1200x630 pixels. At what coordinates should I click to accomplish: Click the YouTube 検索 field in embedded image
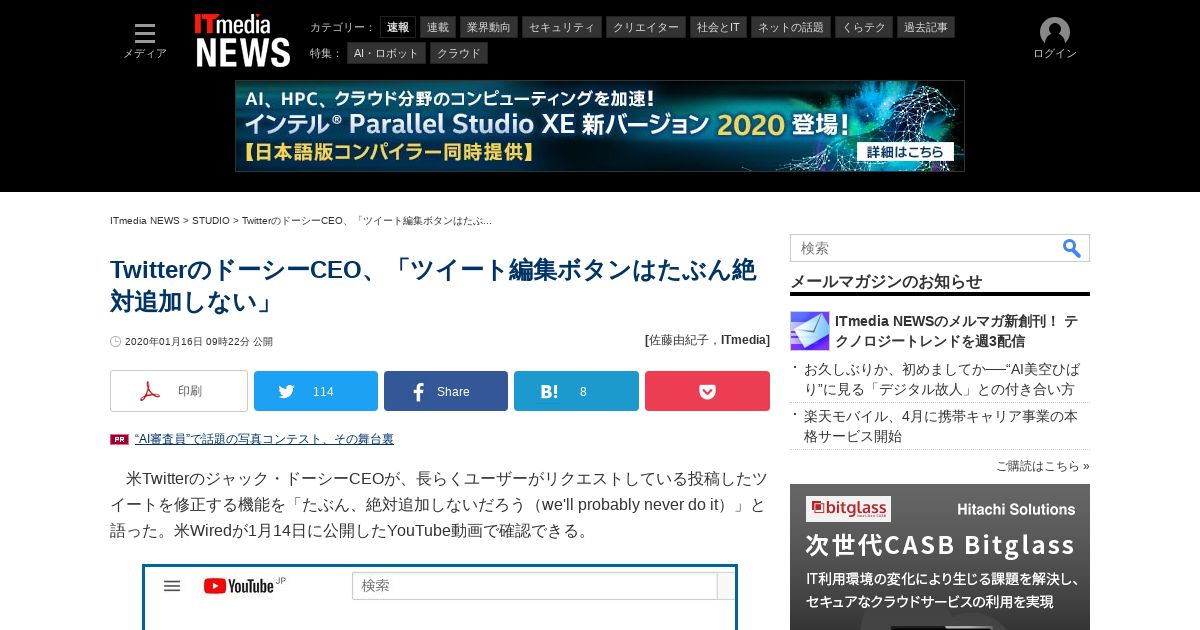[535, 586]
